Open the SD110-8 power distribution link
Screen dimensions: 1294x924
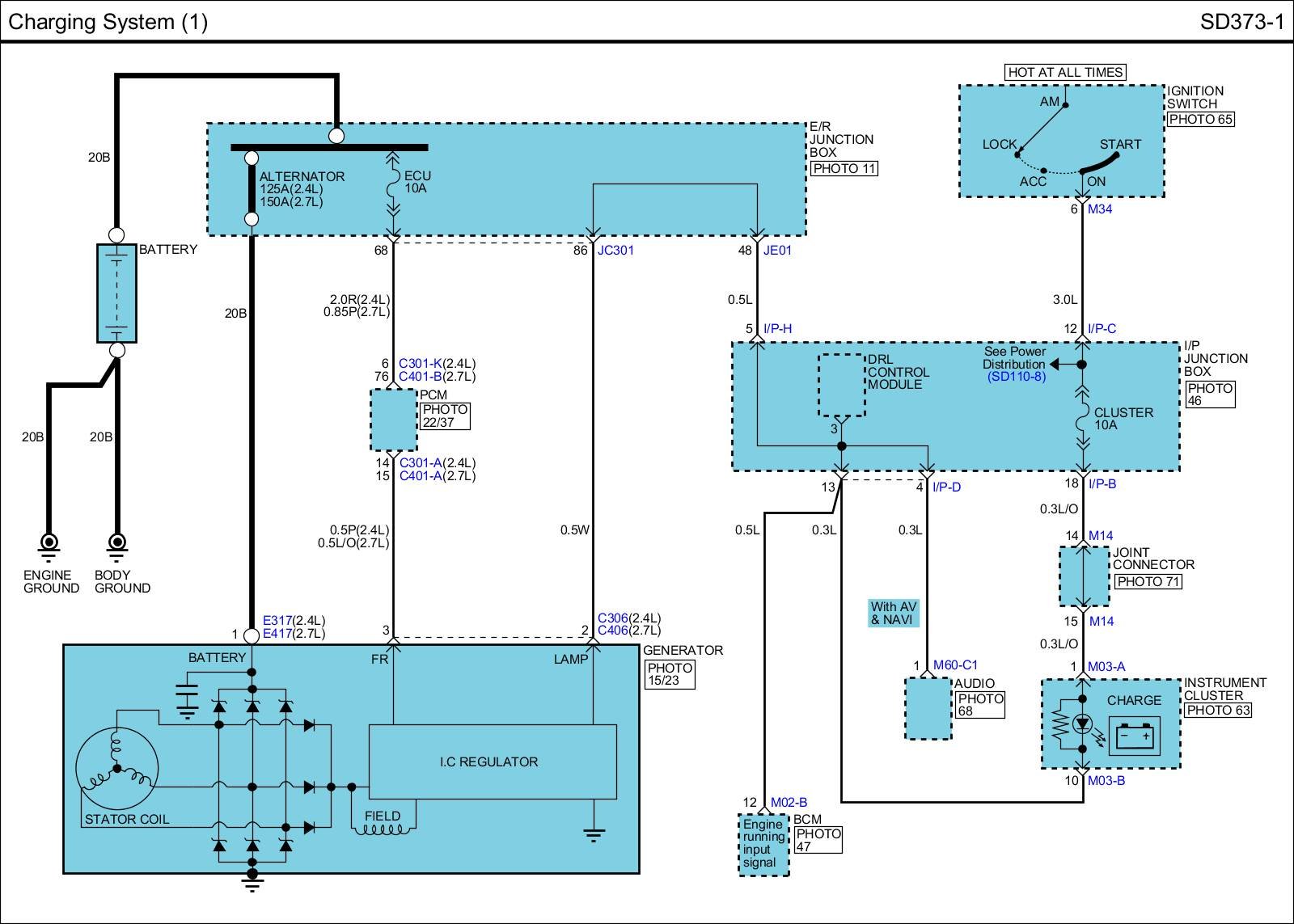click(x=1016, y=377)
